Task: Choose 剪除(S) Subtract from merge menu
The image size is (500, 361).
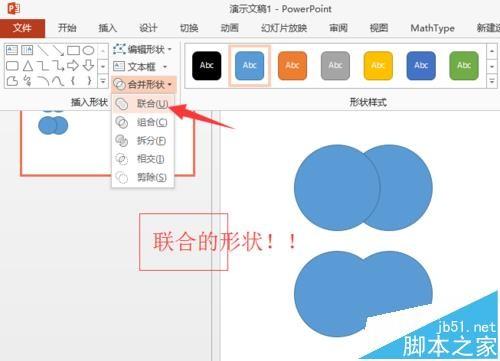Action: pyautogui.click(x=143, y=177)
